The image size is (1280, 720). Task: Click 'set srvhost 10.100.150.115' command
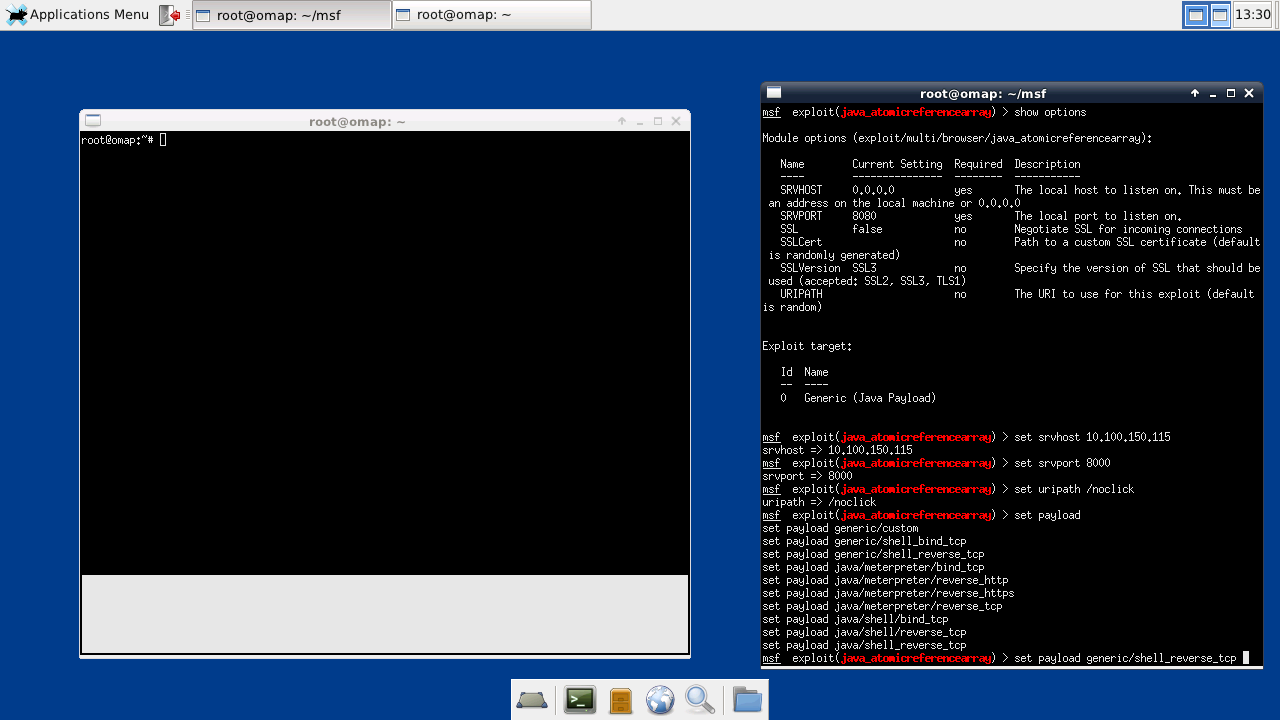click(x=1092, y=437)
